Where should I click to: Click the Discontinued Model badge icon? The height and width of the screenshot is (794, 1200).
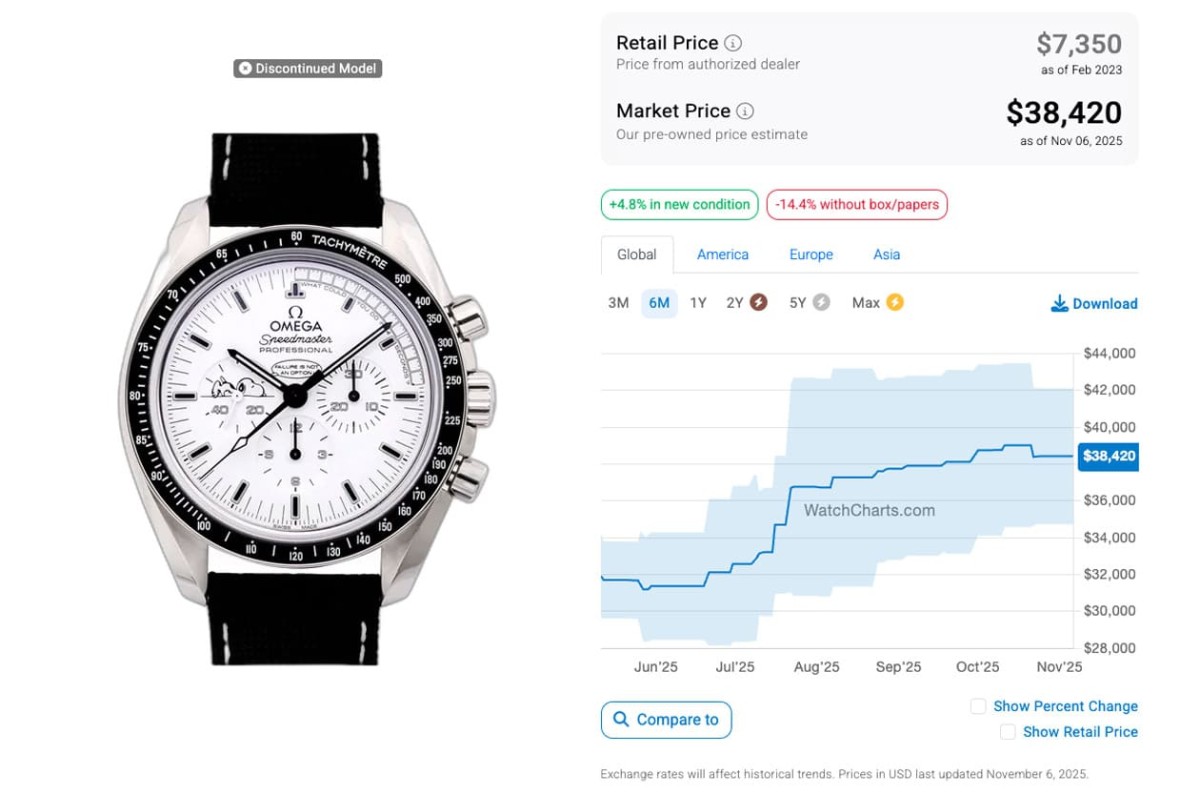pyautogui.click(x=245, y=69)
